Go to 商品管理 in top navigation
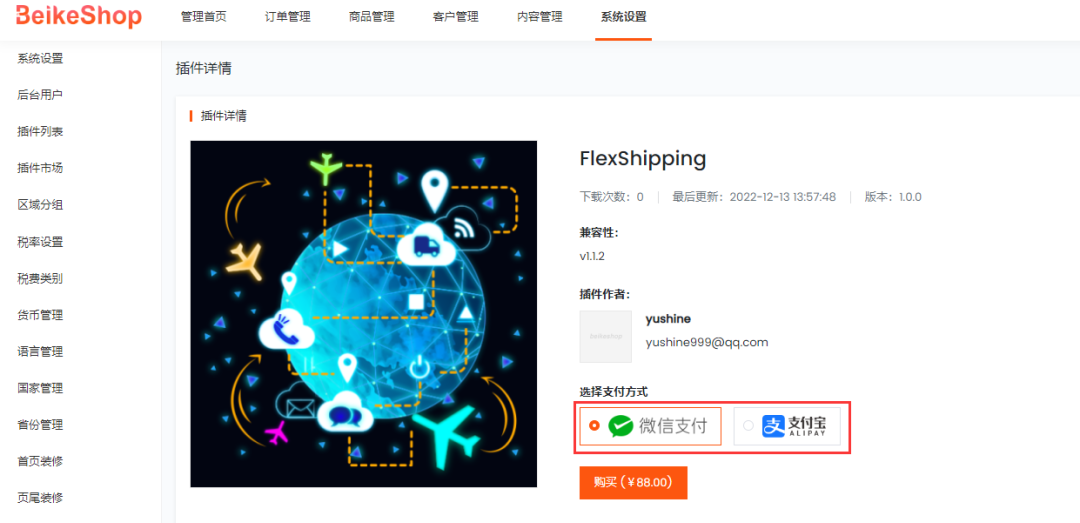This screenshot has width=1080, height=523. coord(372,18)
